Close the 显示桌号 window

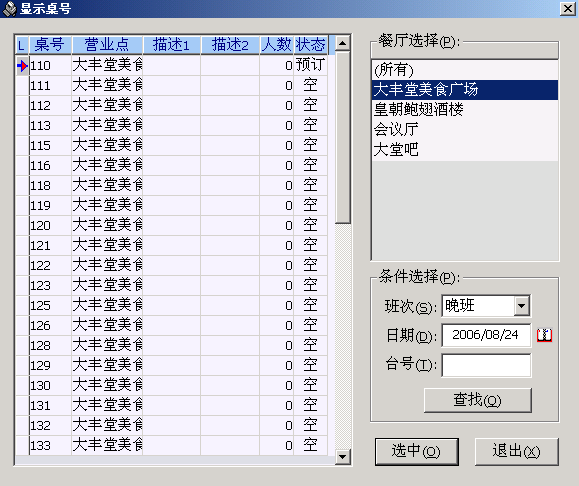click(x=567, y=8)
